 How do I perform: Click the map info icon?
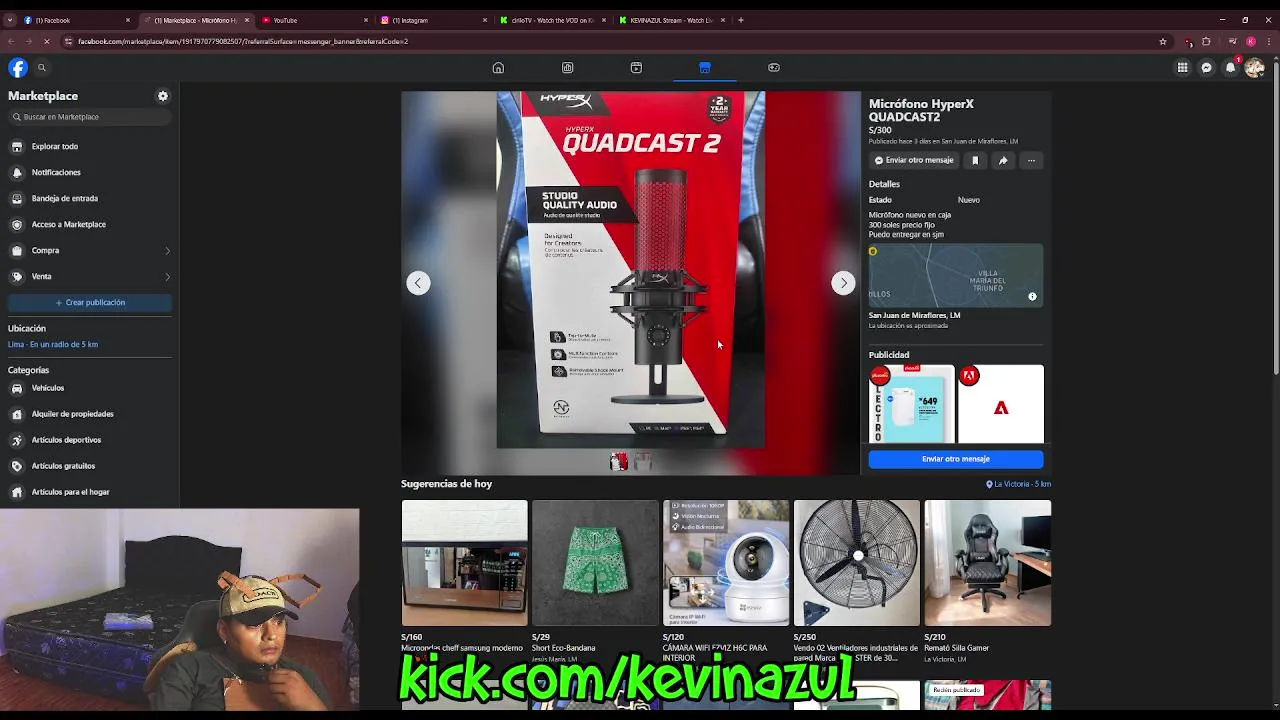(1033, 296)
